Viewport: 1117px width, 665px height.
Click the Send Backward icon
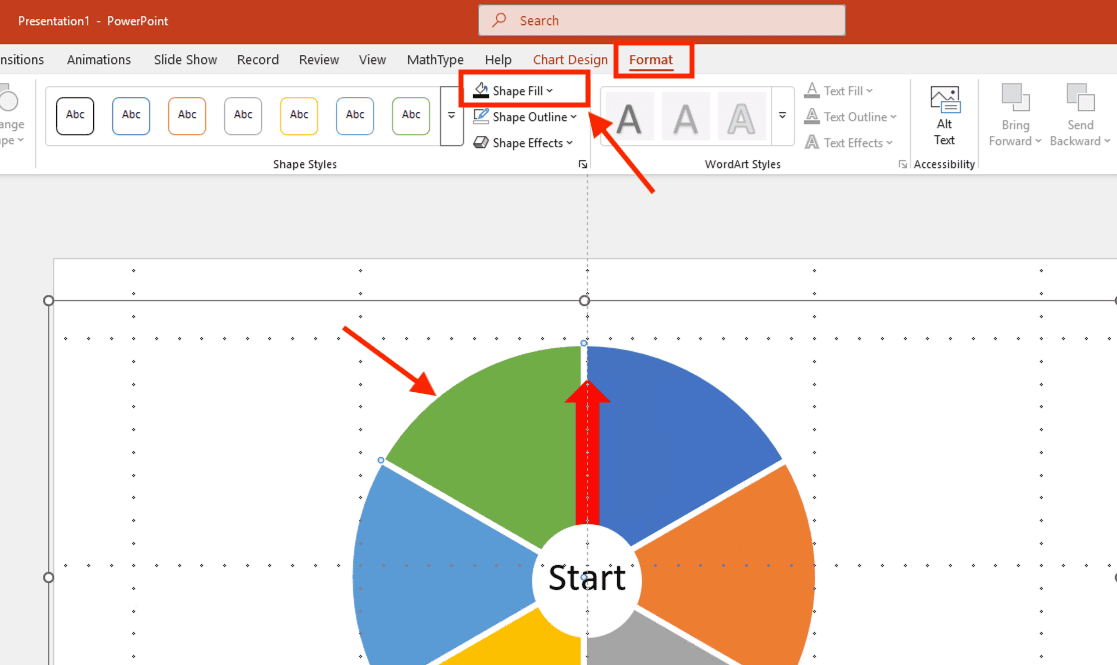1080,98
